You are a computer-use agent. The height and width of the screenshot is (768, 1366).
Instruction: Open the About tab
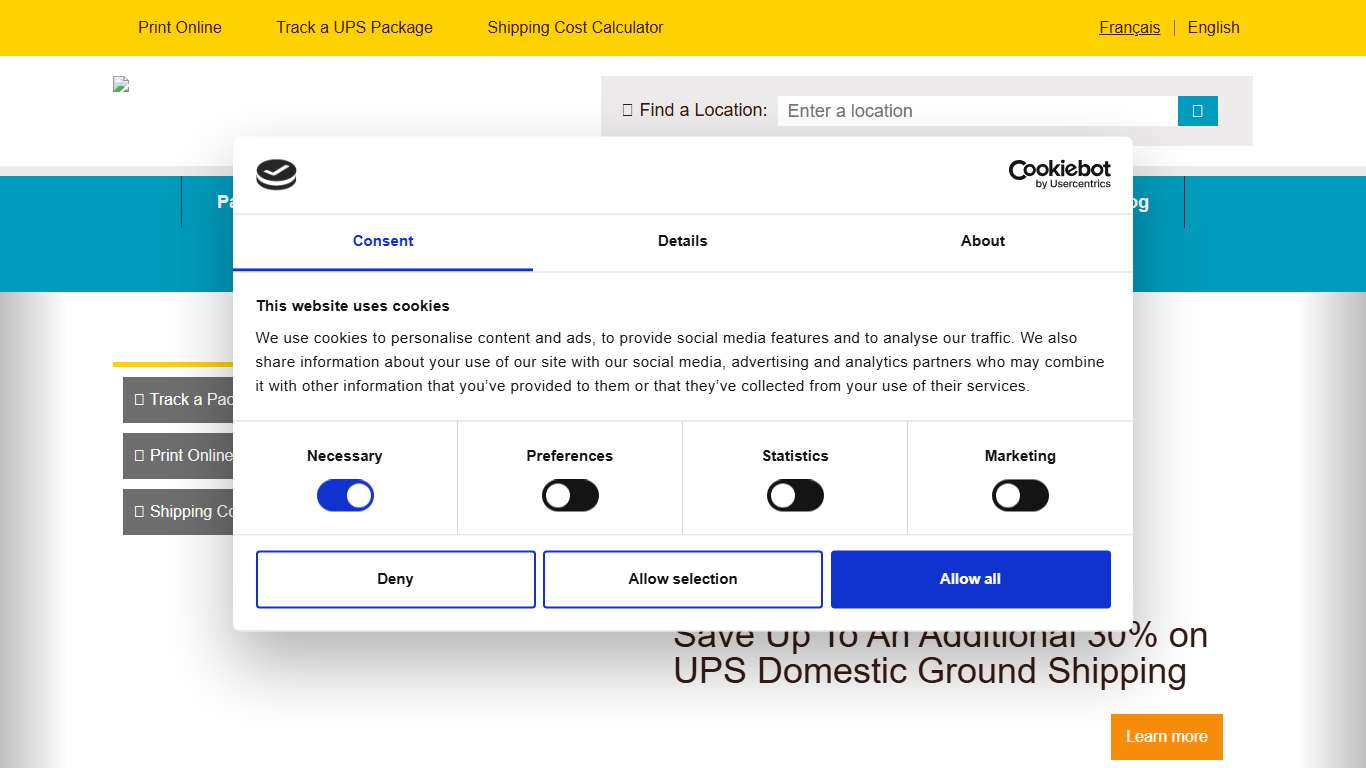(x=982, y=241)
